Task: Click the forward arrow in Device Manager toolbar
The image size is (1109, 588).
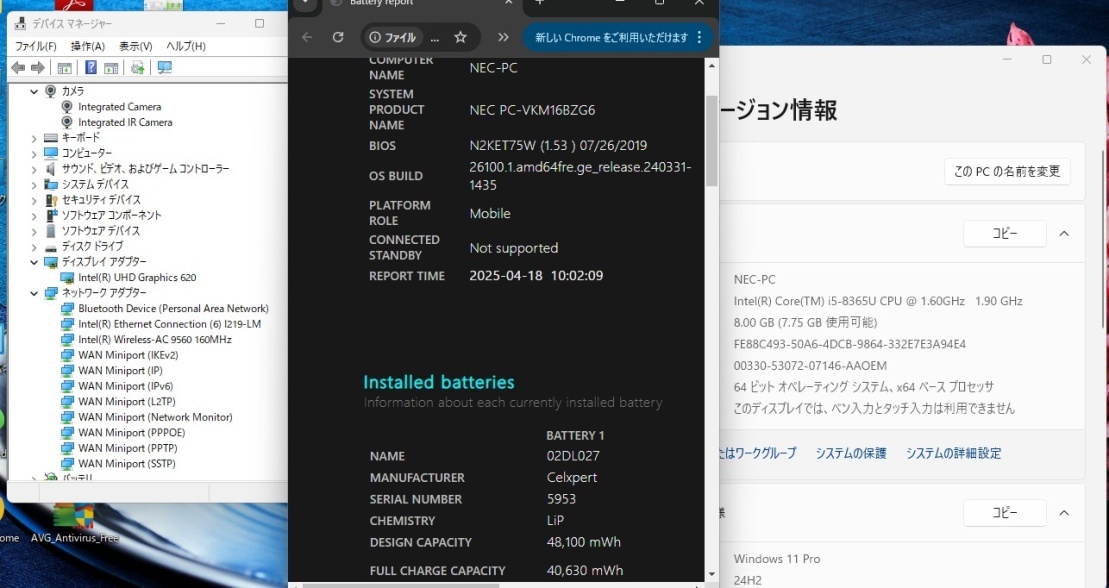Action: pyautogui.click(x=38, y=67)
